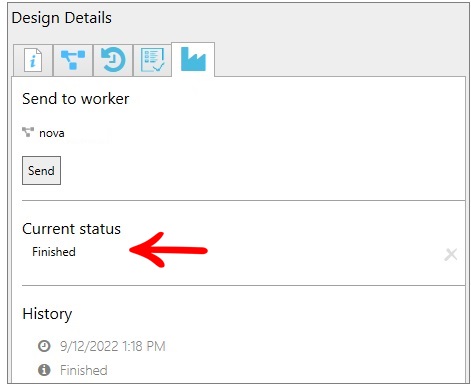The height and width of the screenshot is (389, 471).
Task: Click the red arrow annotation
Action: click(168, 250)
